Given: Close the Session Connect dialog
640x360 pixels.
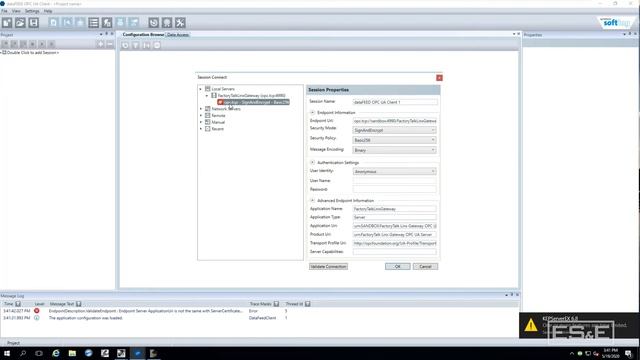Looking at the screenshot, I should pyautogui.click(x=439, y=78).
